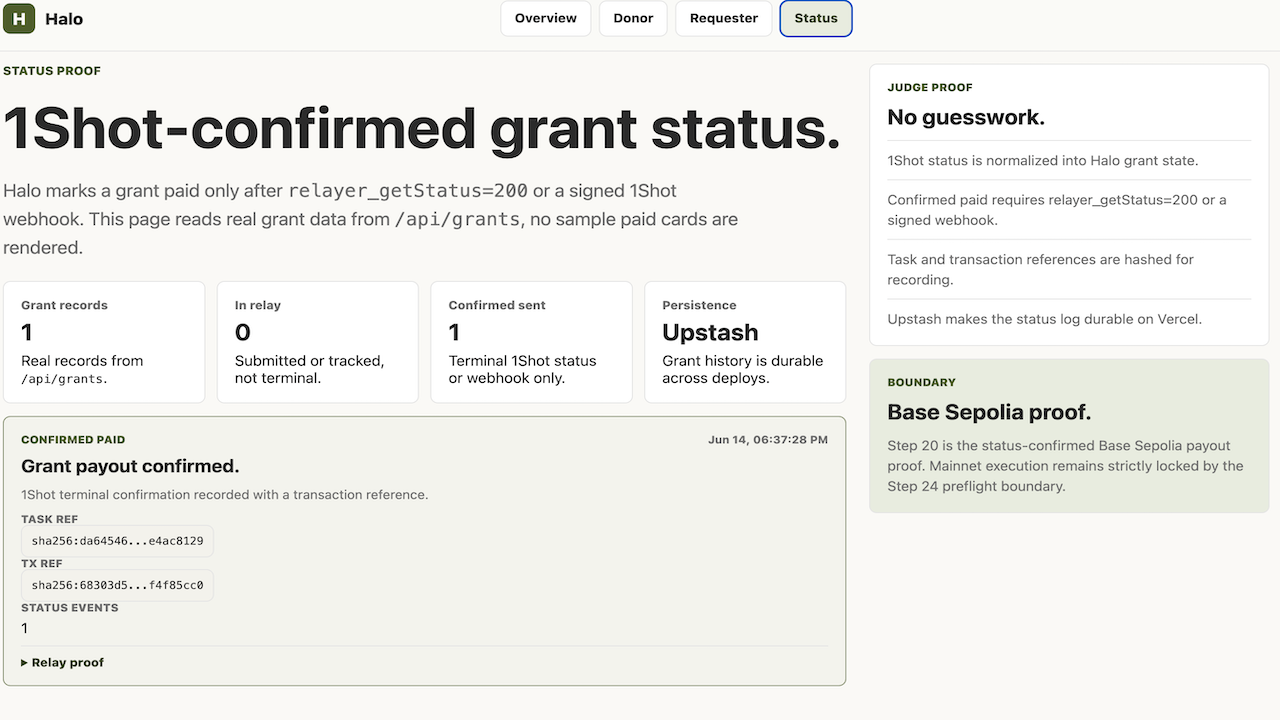Click the TASK REF label
This screenshot has height=720, width=1280.
coord(50,520)
